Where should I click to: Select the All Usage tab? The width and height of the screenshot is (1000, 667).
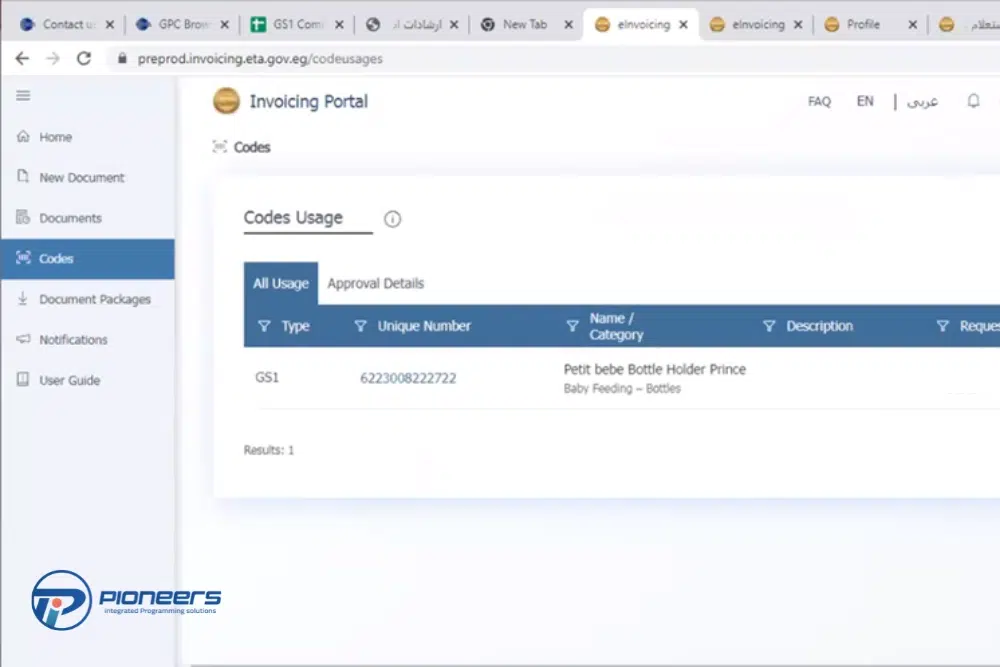(x=280, y=283)
